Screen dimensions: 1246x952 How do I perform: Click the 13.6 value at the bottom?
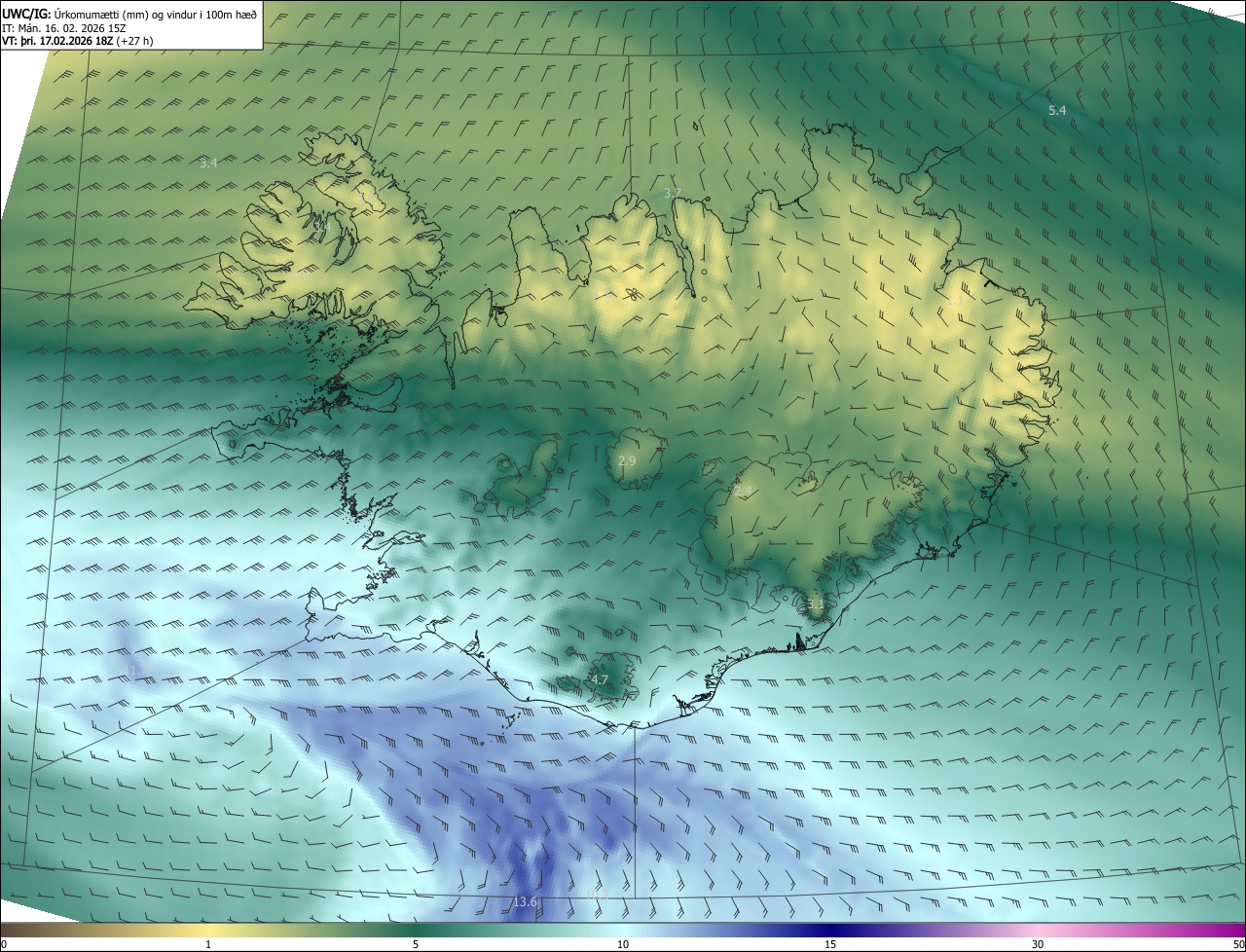(525, 903)
